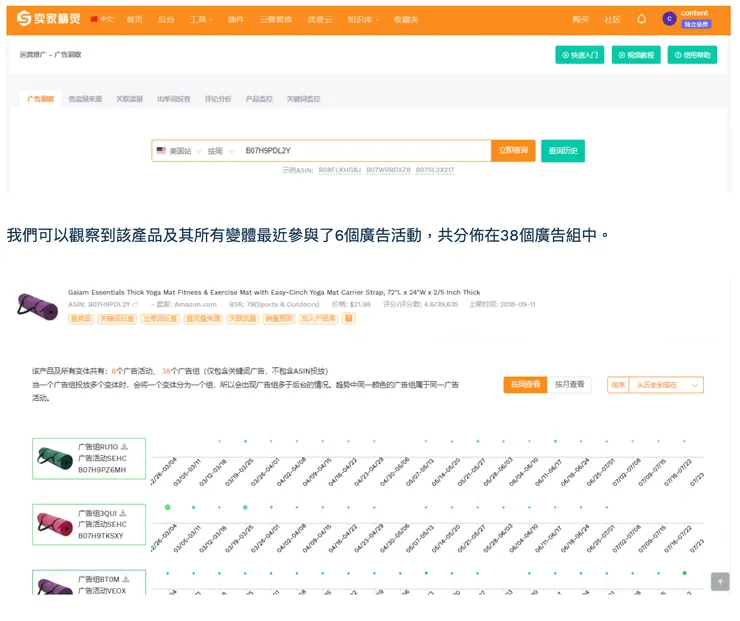This screenshot has width=740, height=621.
Task: Click the 使用帮助 button
Action: (692, 55)
